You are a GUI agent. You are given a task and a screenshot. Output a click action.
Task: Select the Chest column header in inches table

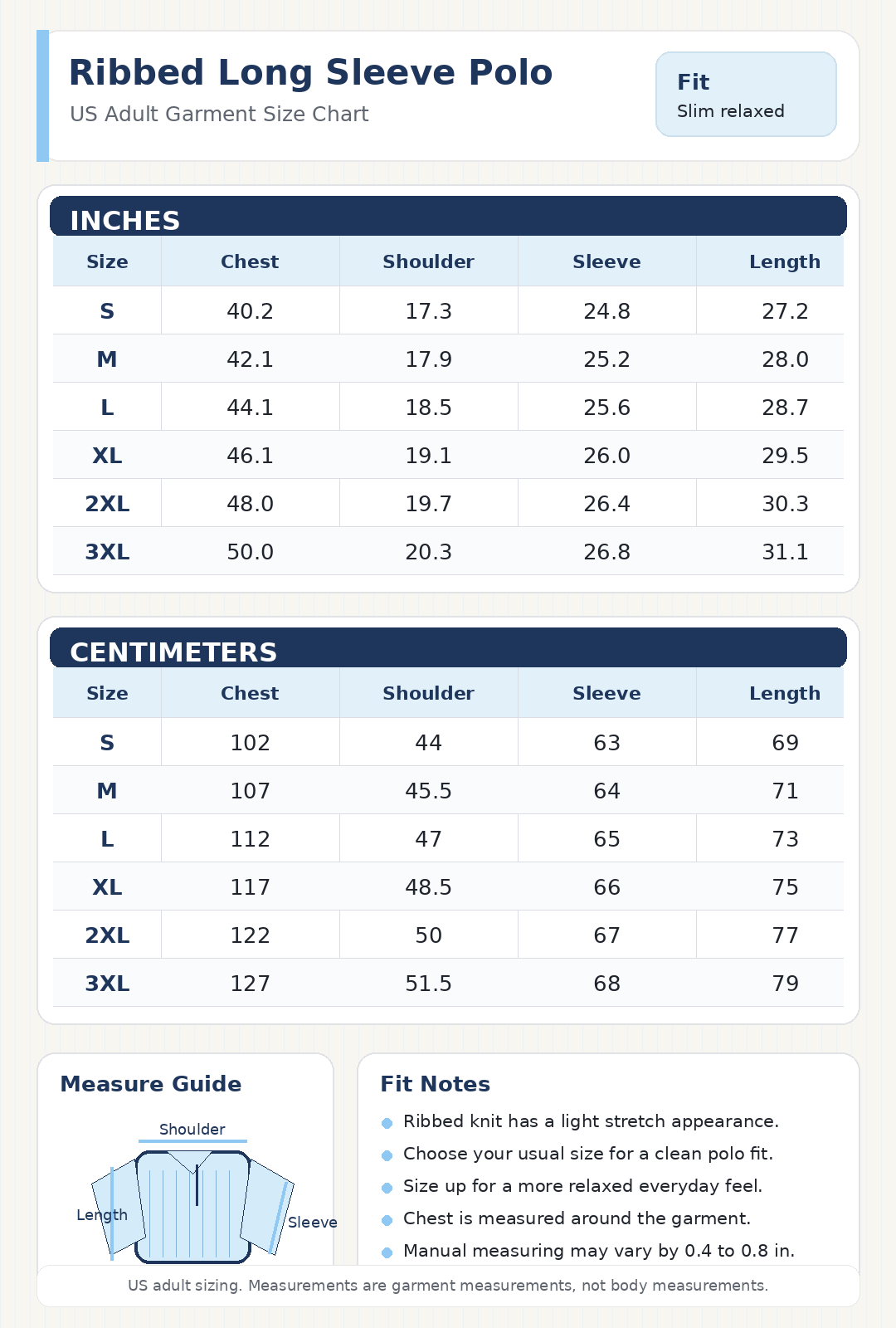[x=250, y=261]
